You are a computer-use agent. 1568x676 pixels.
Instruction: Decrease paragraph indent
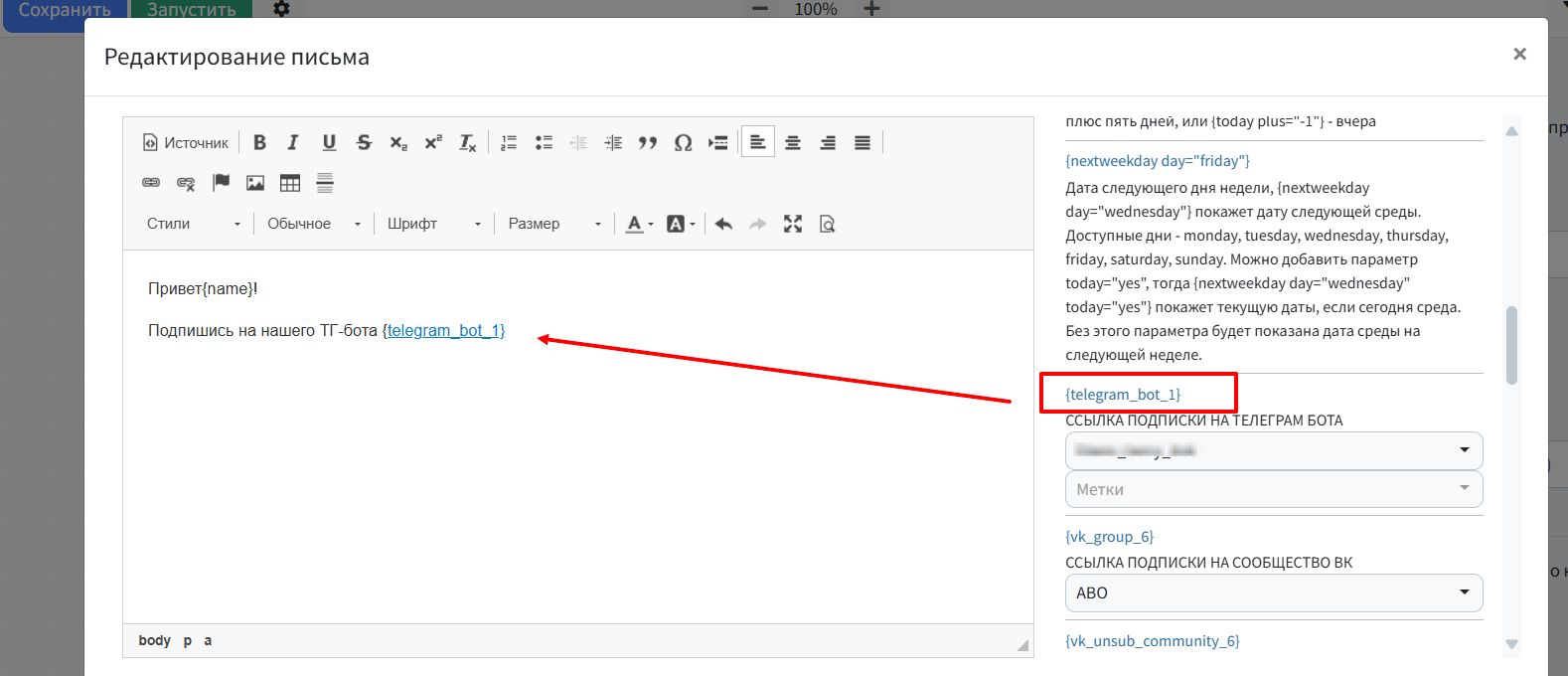point(578,142)
